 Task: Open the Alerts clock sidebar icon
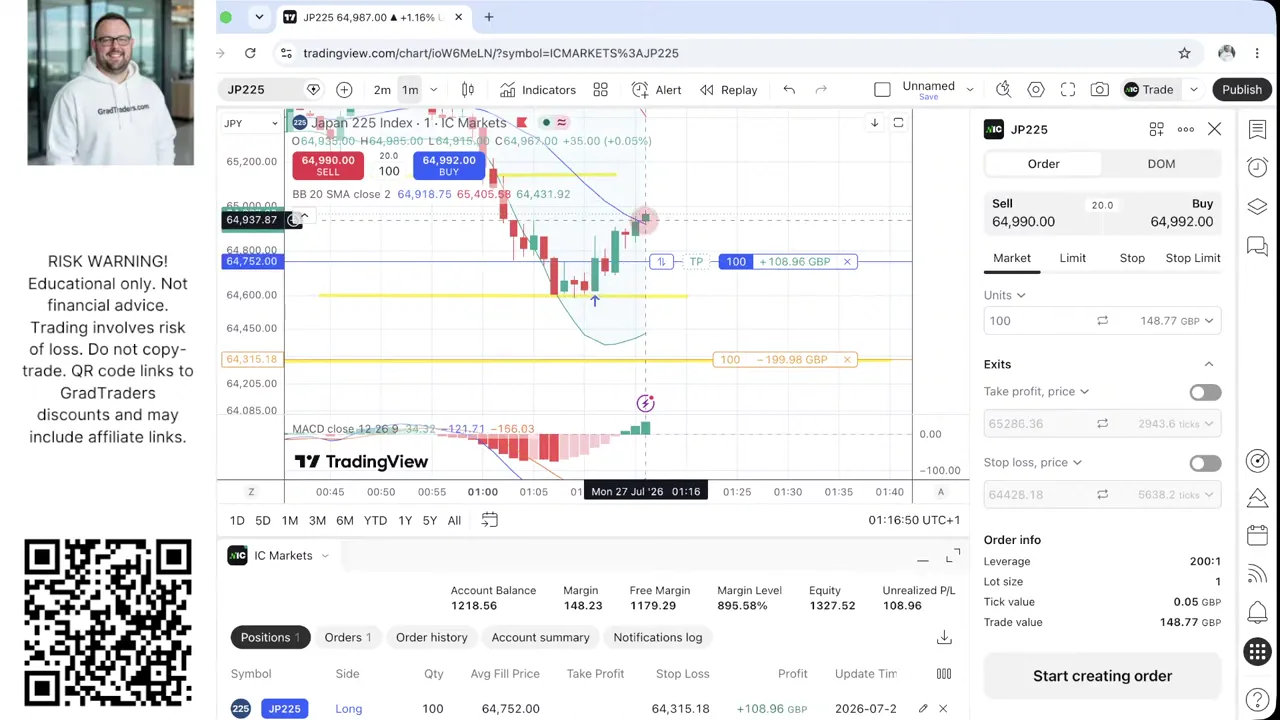point(1257,167)
